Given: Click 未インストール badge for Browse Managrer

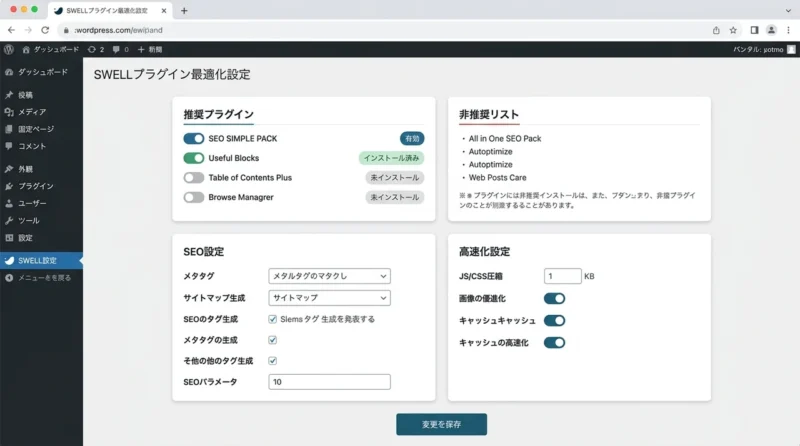Looking at the screenshot, I should [395, 197].
